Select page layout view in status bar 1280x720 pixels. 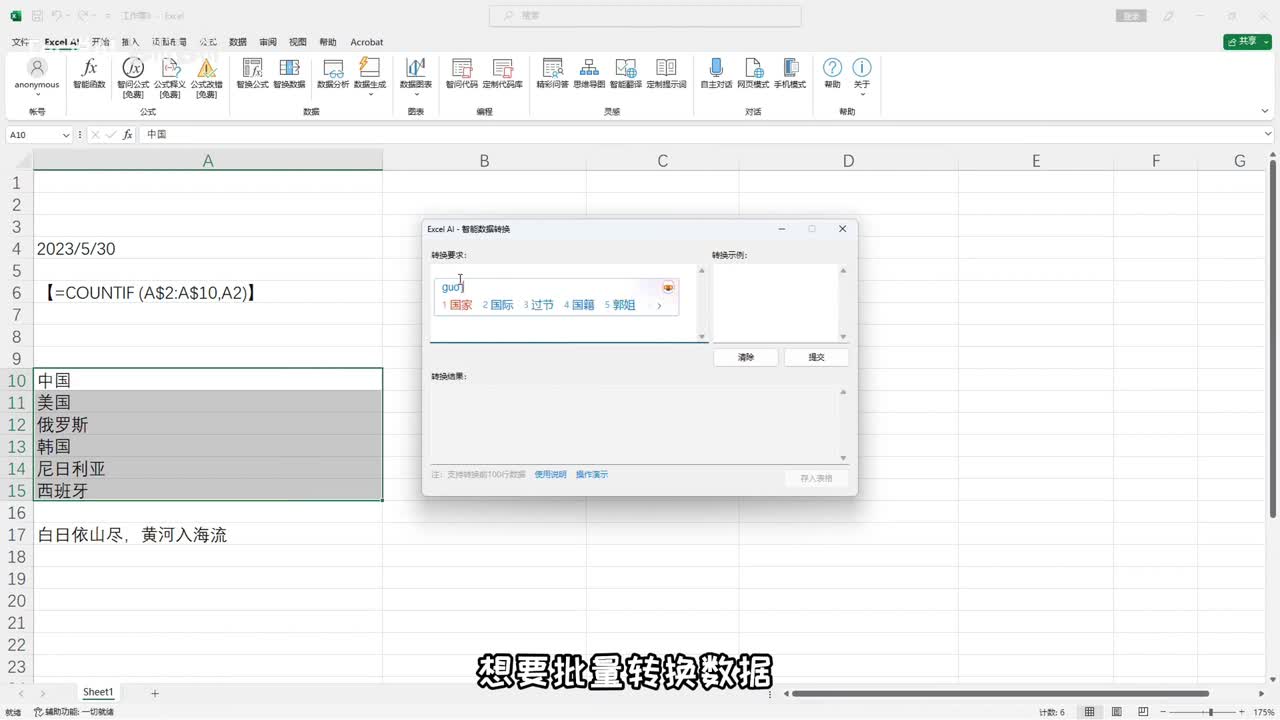(1116, 712)
